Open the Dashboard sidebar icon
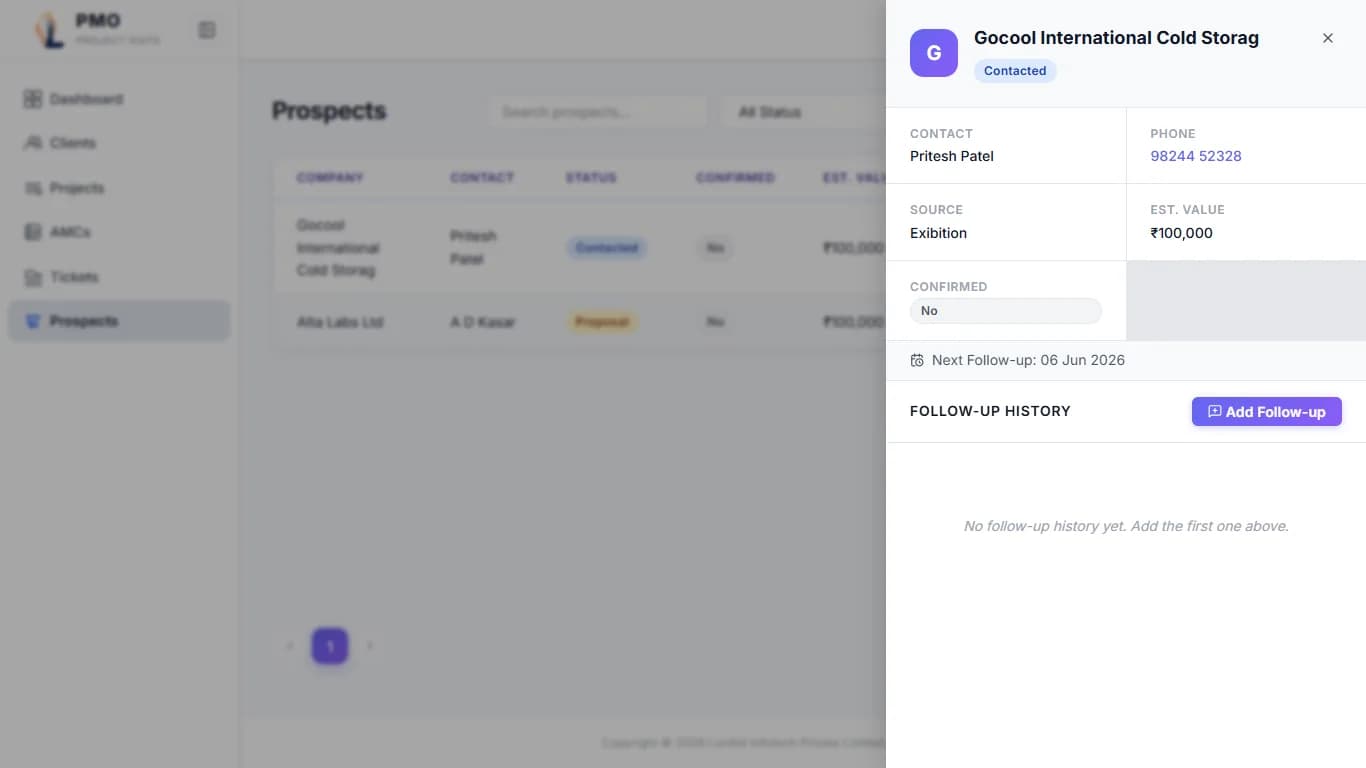The image size is (1366, 768). click(31, 98)
